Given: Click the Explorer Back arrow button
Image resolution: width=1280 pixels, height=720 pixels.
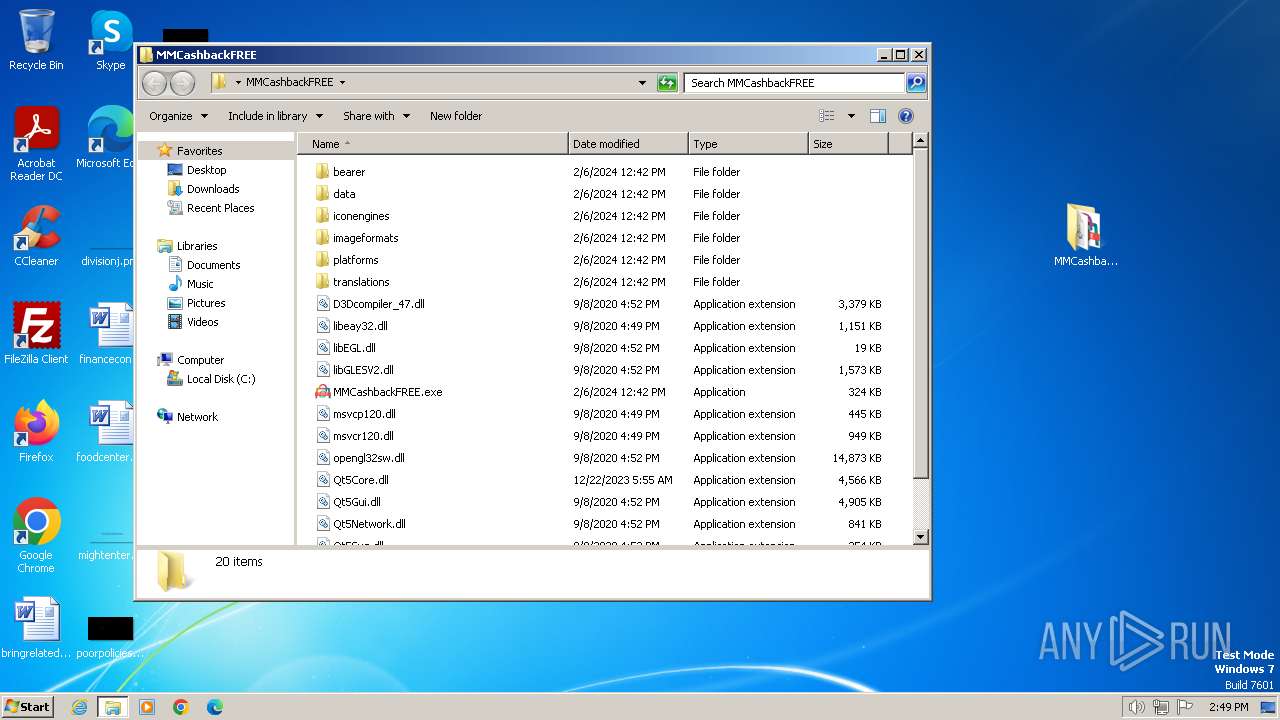Looking at the screenshot, I should 154,83.
